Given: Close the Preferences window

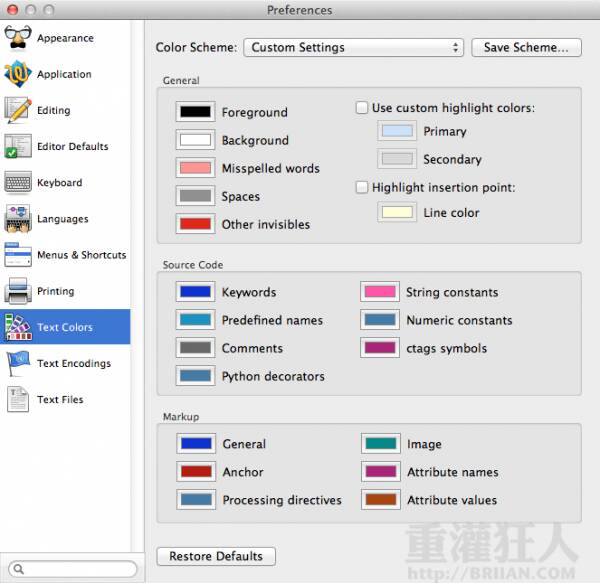Looking at the screenshot, I should point(13,10).
